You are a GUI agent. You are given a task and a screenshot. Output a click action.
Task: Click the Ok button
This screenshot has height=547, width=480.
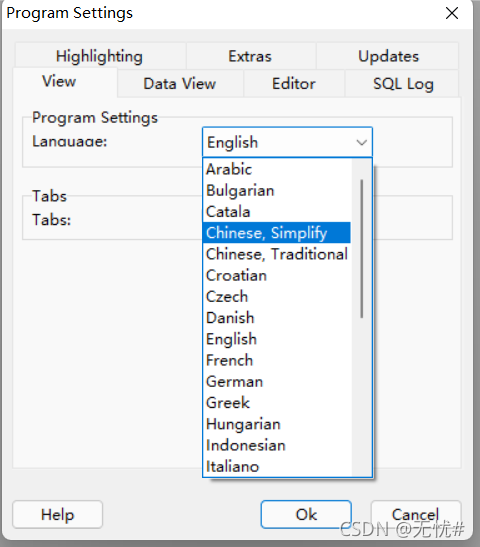(306, 514)
